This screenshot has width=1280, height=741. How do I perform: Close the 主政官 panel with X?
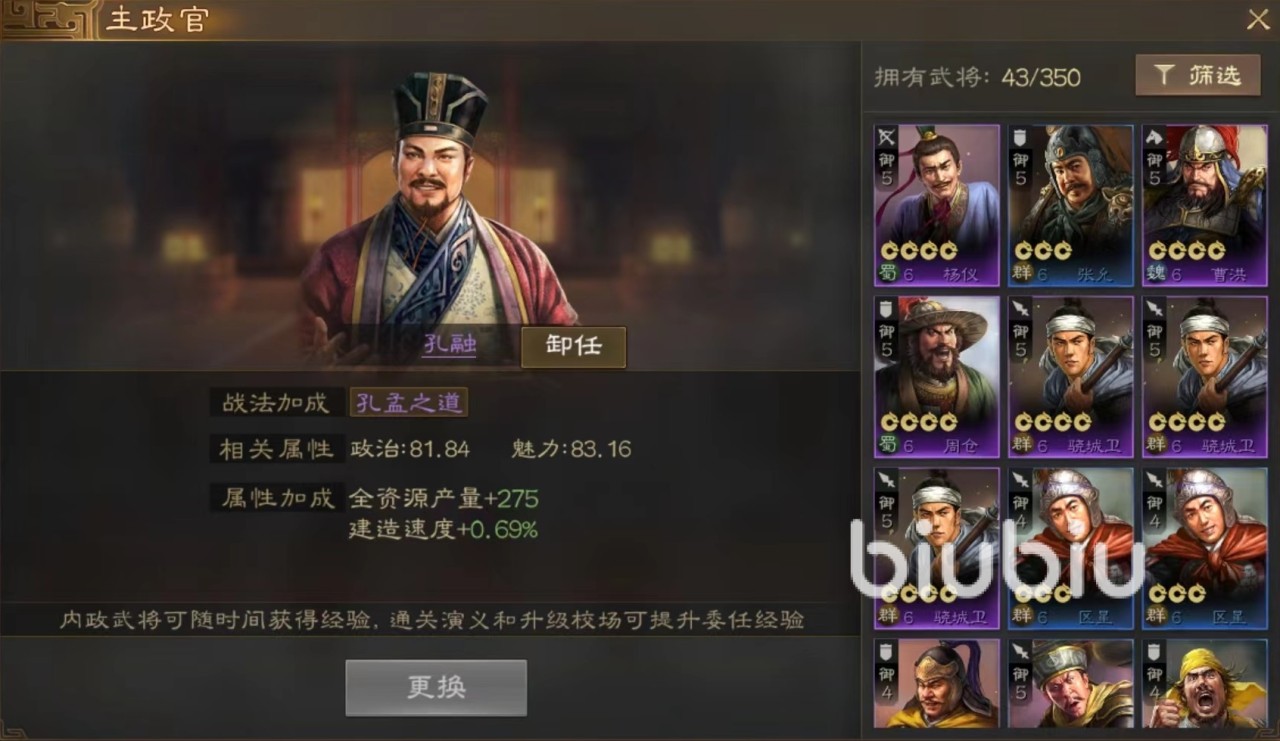point(1257,19)
